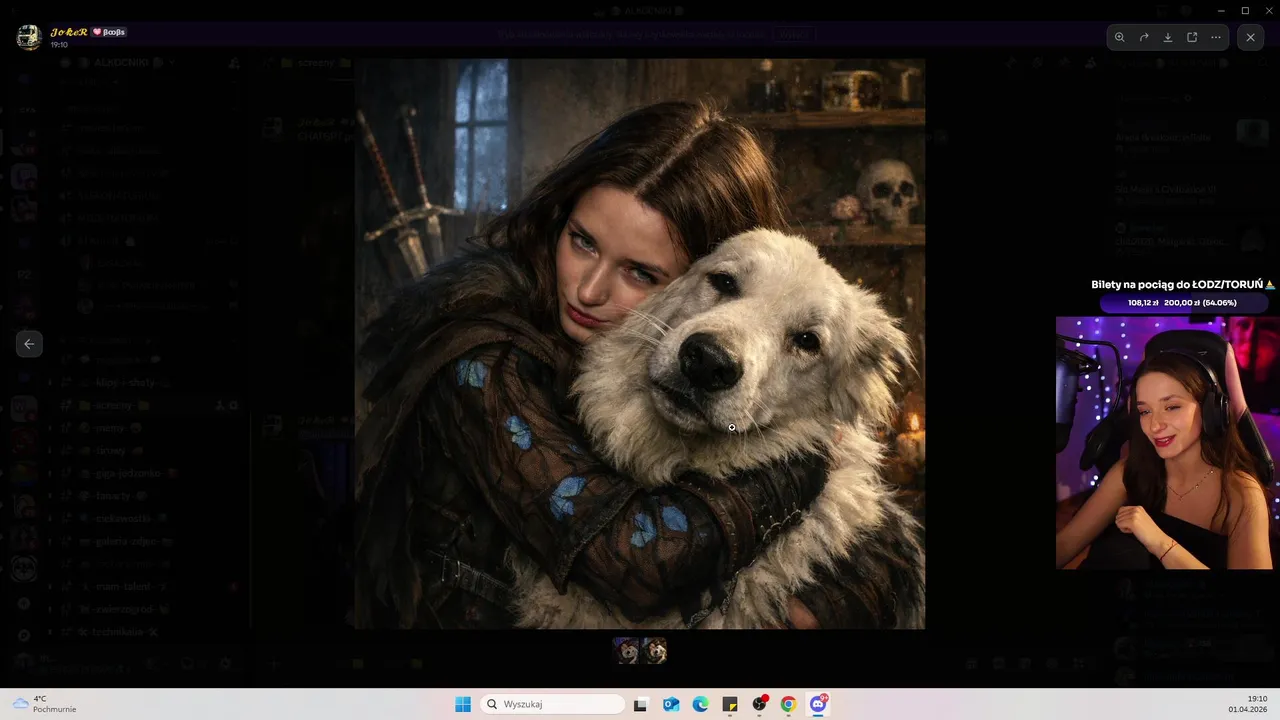This screenshot has width=1280, height=720.
Task: Select the second thumbnail below the image
Action: pos(655,651)
